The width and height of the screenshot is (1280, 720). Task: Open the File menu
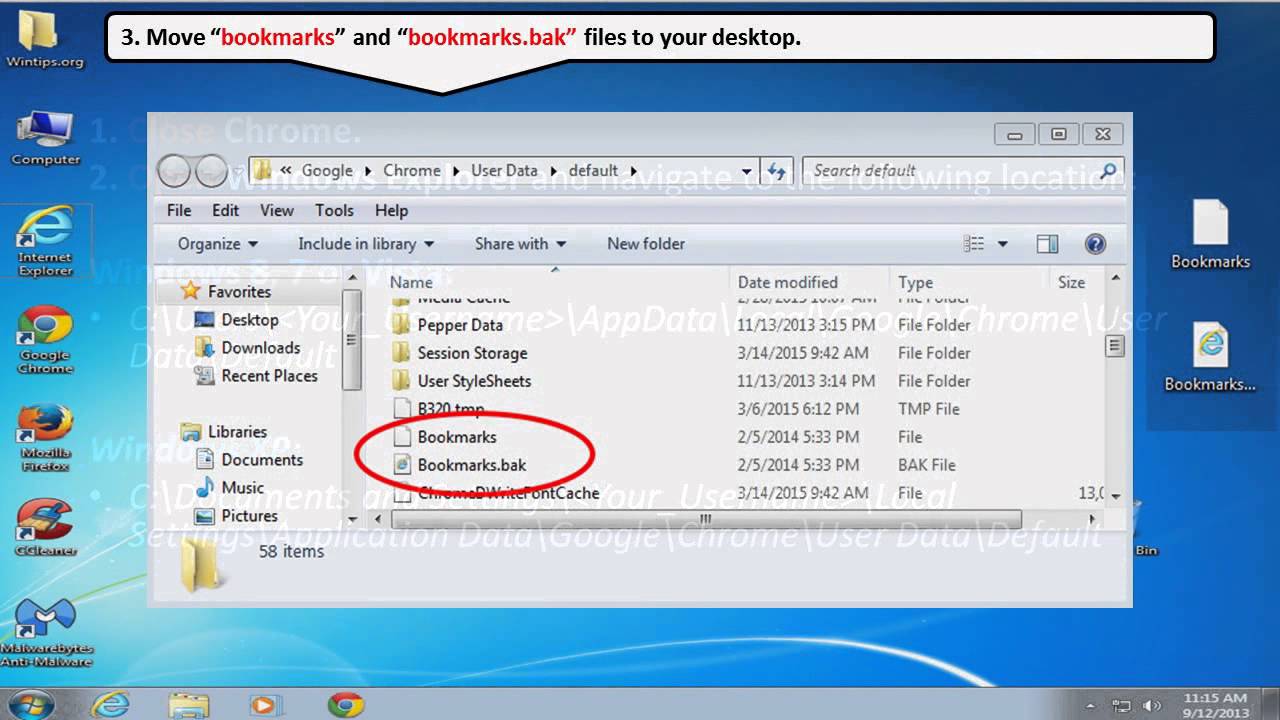coord(179,210)
